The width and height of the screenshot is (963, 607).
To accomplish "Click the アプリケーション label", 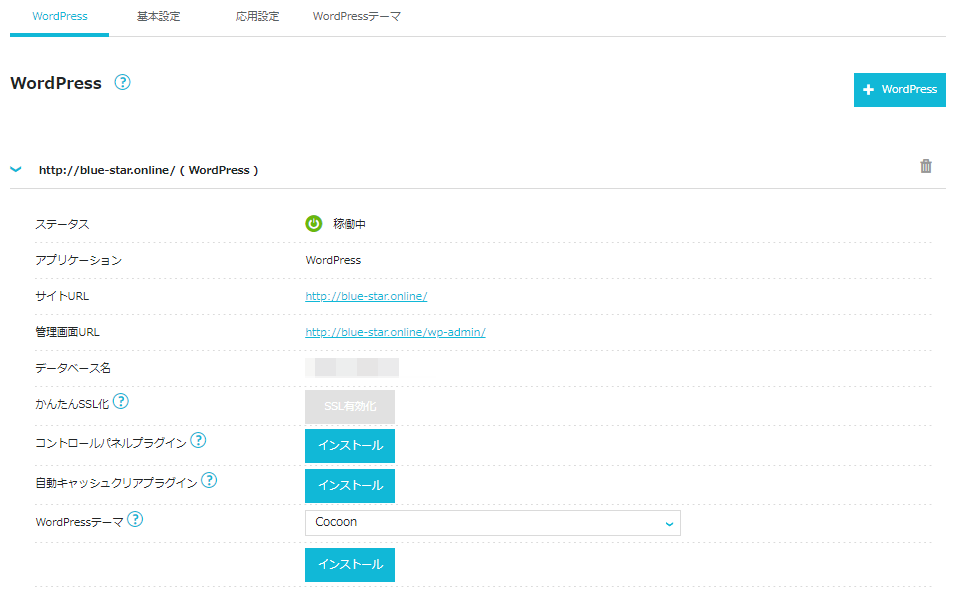I will pos(79,260).
